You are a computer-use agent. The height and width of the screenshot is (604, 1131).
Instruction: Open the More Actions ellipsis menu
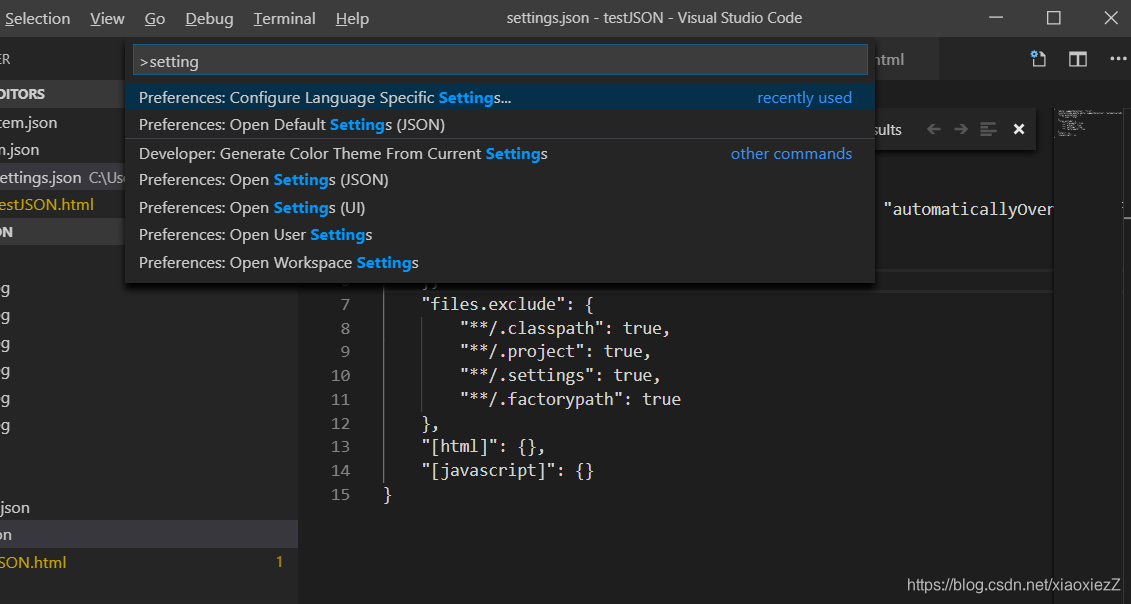point(1118,59)
